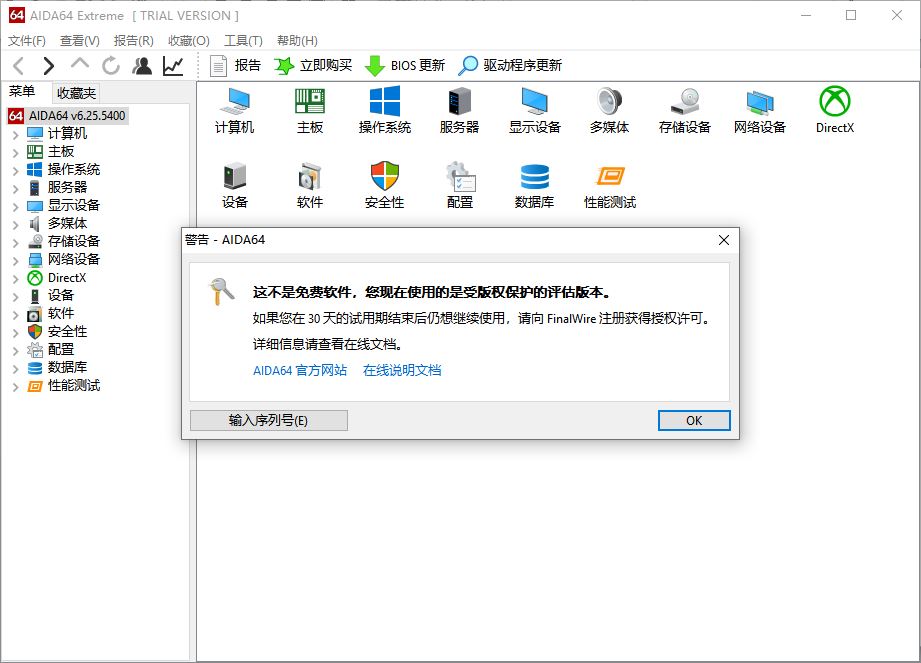Click the BIOS 更新 toolbar button
Viewport: 921px width, 663px height.
click(x=405, y=66)
